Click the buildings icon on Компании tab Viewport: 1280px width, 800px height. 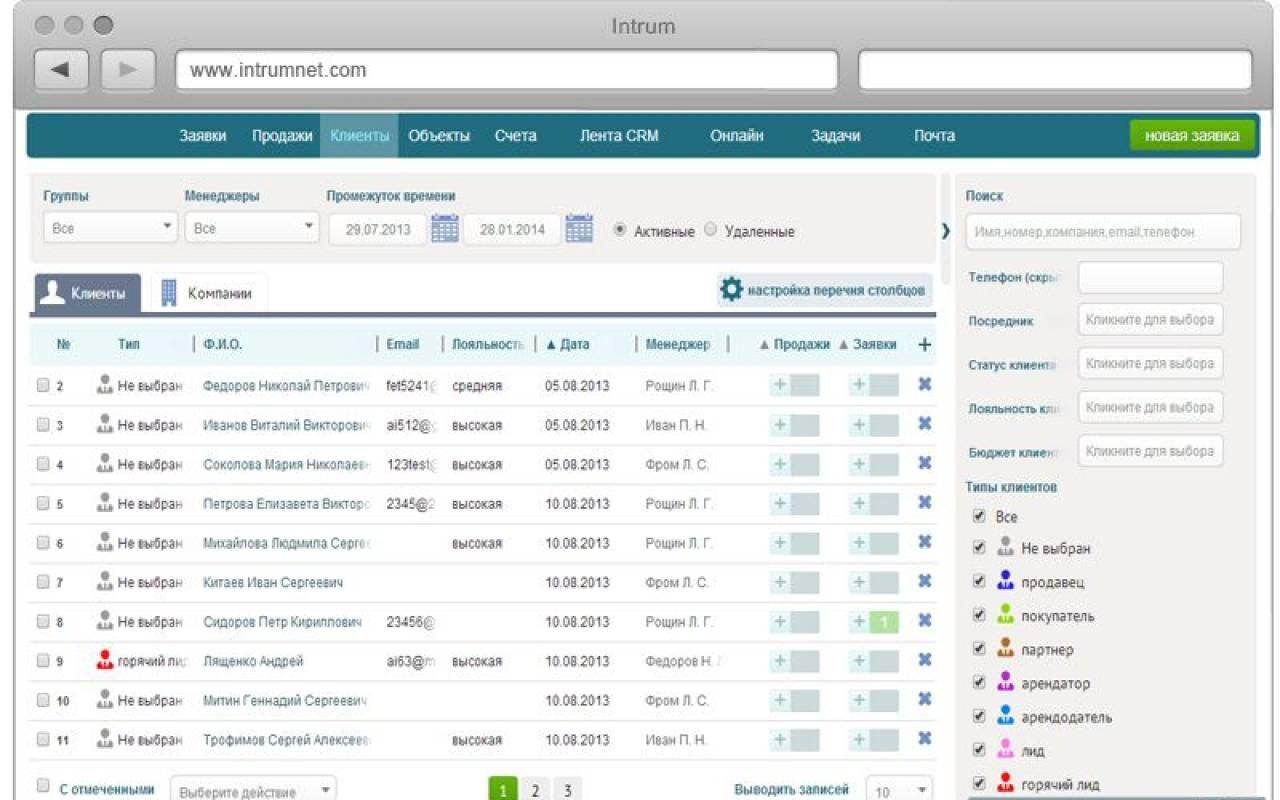(x=169, y=293)
